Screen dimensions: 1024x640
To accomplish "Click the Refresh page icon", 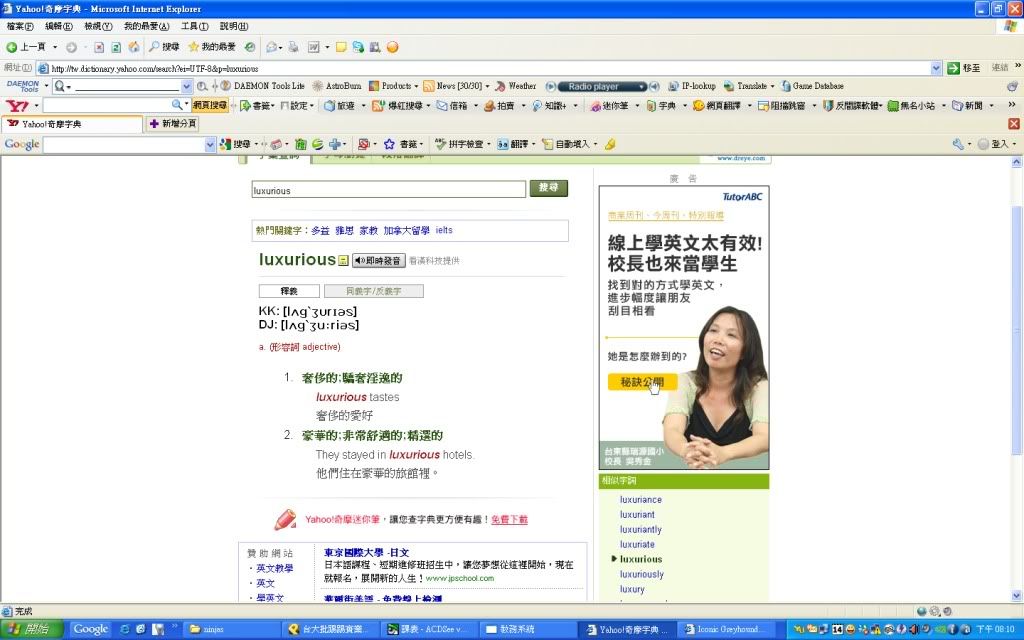I will pyautogui.click(x=116, y=47).
